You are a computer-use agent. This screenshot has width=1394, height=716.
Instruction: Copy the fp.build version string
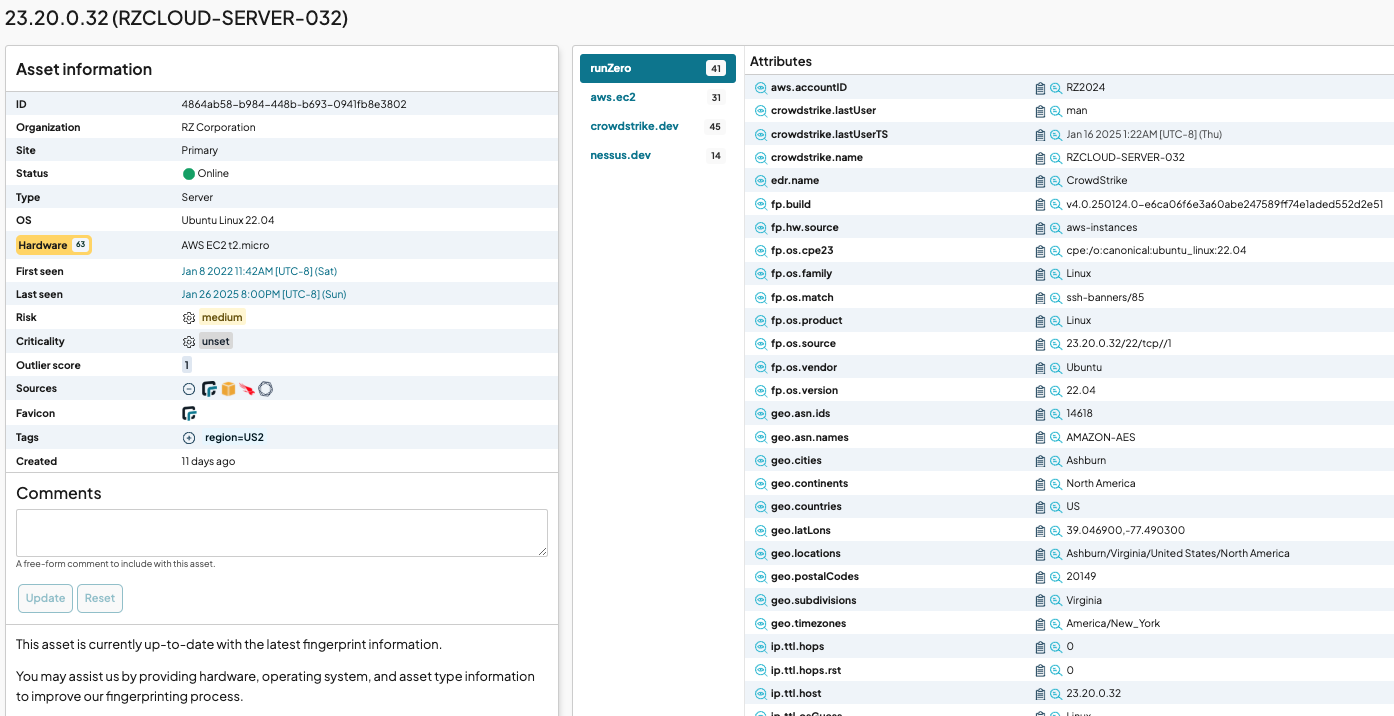point(1040,204)
